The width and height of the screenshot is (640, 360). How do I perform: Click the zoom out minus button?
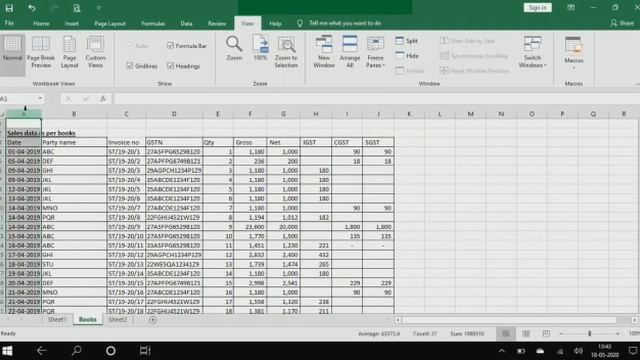pyautogui.click(x=561, y=333)
